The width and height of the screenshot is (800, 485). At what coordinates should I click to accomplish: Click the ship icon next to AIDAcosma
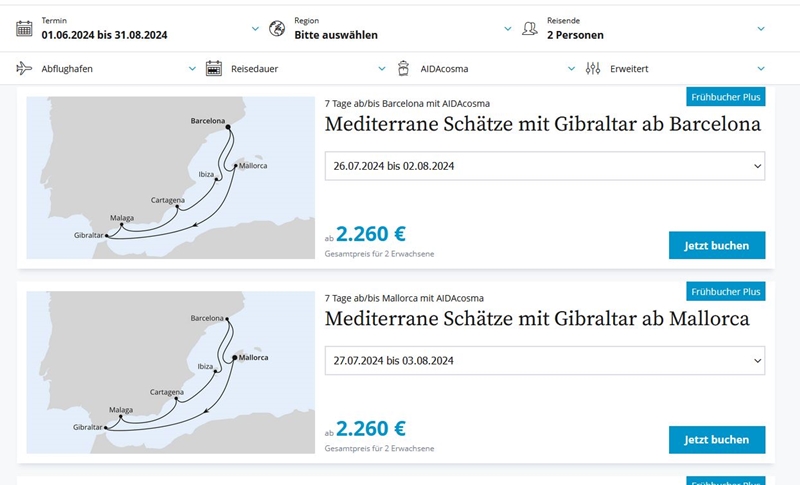pos(403,68)
